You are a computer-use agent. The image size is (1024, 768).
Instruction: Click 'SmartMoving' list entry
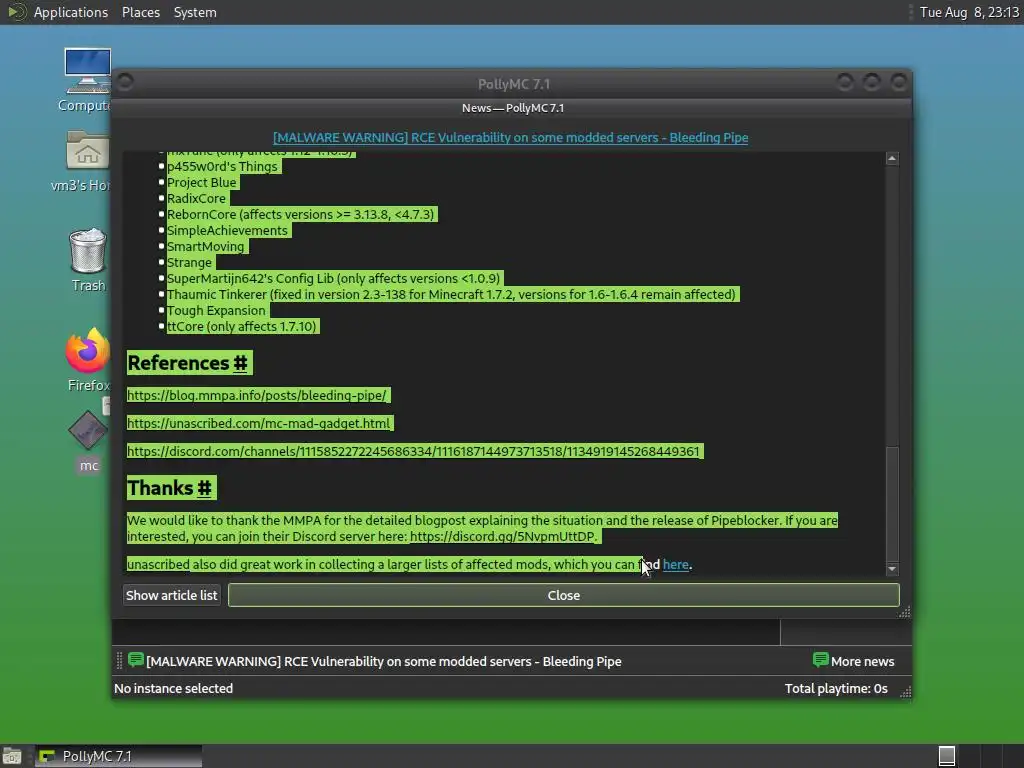[206, 246]
